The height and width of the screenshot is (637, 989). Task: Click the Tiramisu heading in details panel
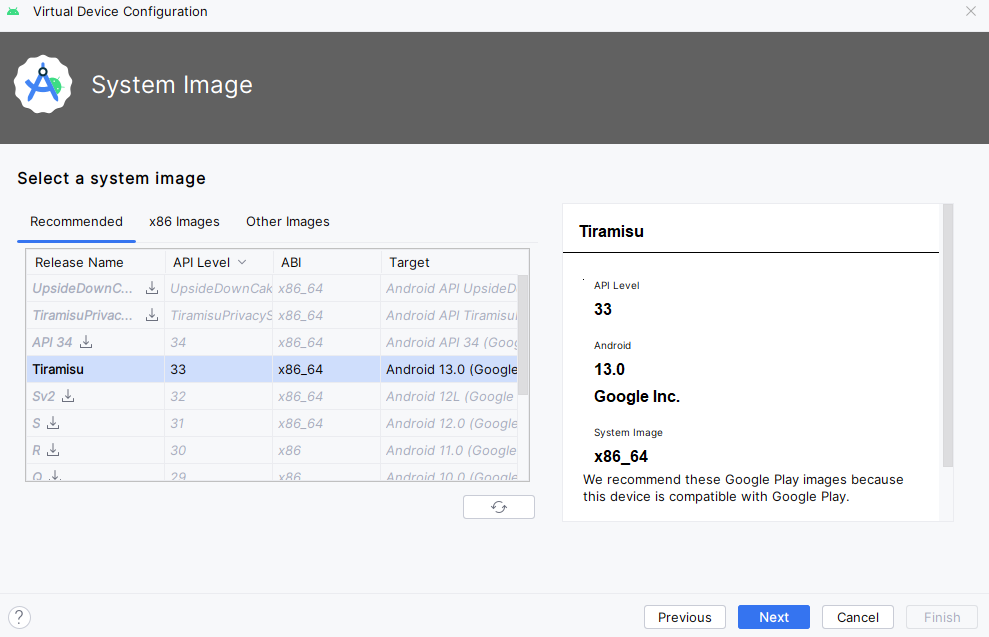click(x=611, y=231)
